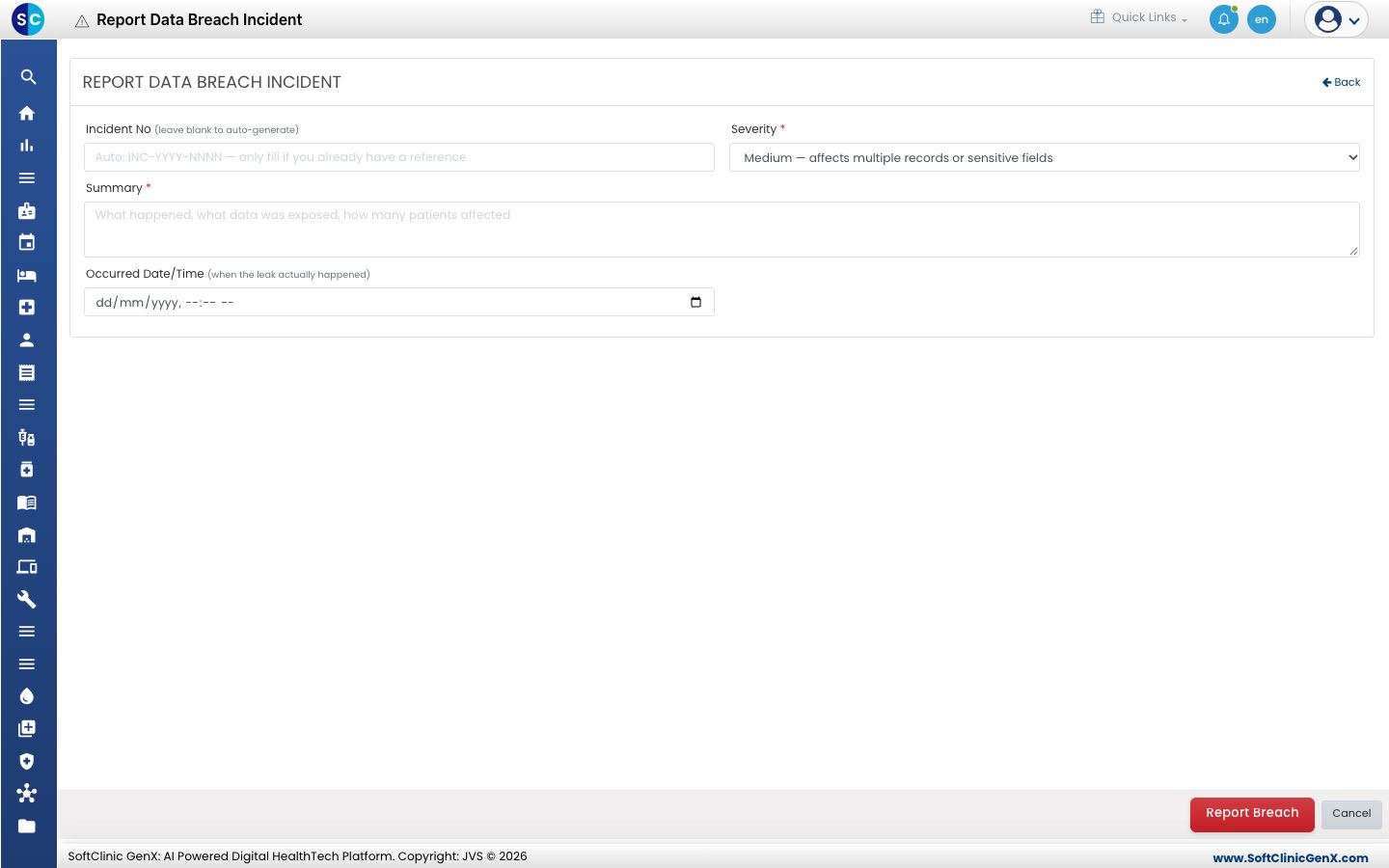Focus the Summary text area

point(722,230)
